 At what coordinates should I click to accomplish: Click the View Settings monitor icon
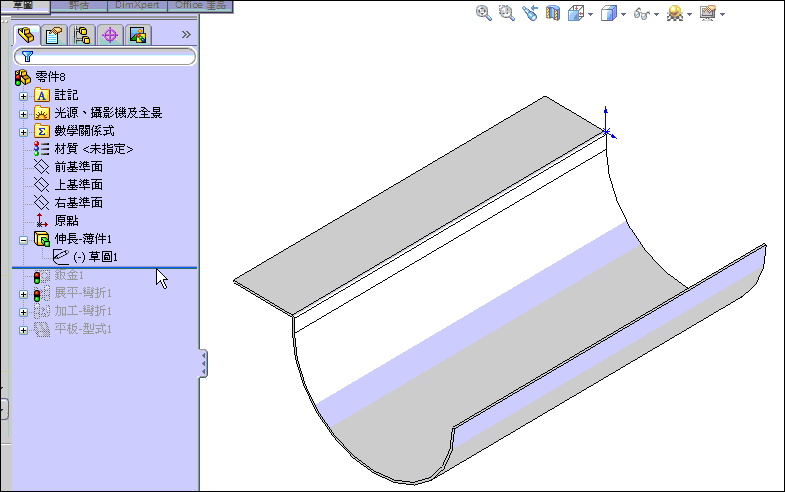tap(708, 13)
